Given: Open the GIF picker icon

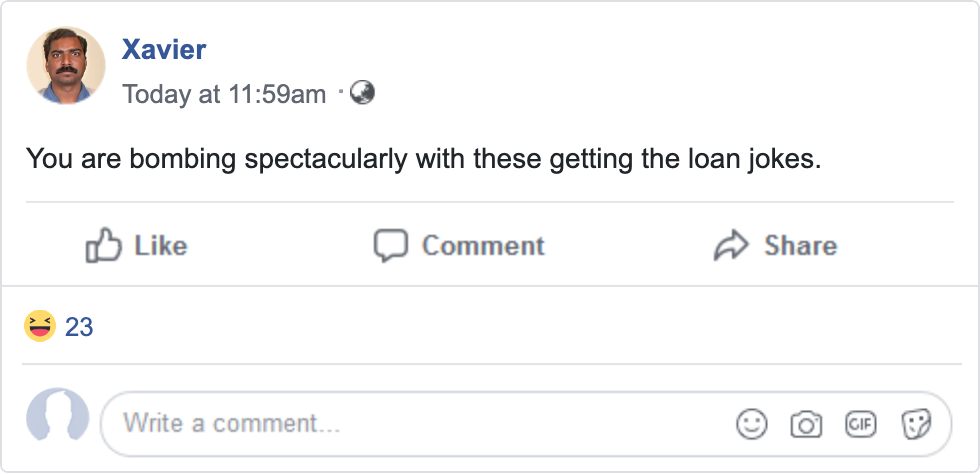Looking at the screenshot, I should pyautogui.click(x=860, y=424).
